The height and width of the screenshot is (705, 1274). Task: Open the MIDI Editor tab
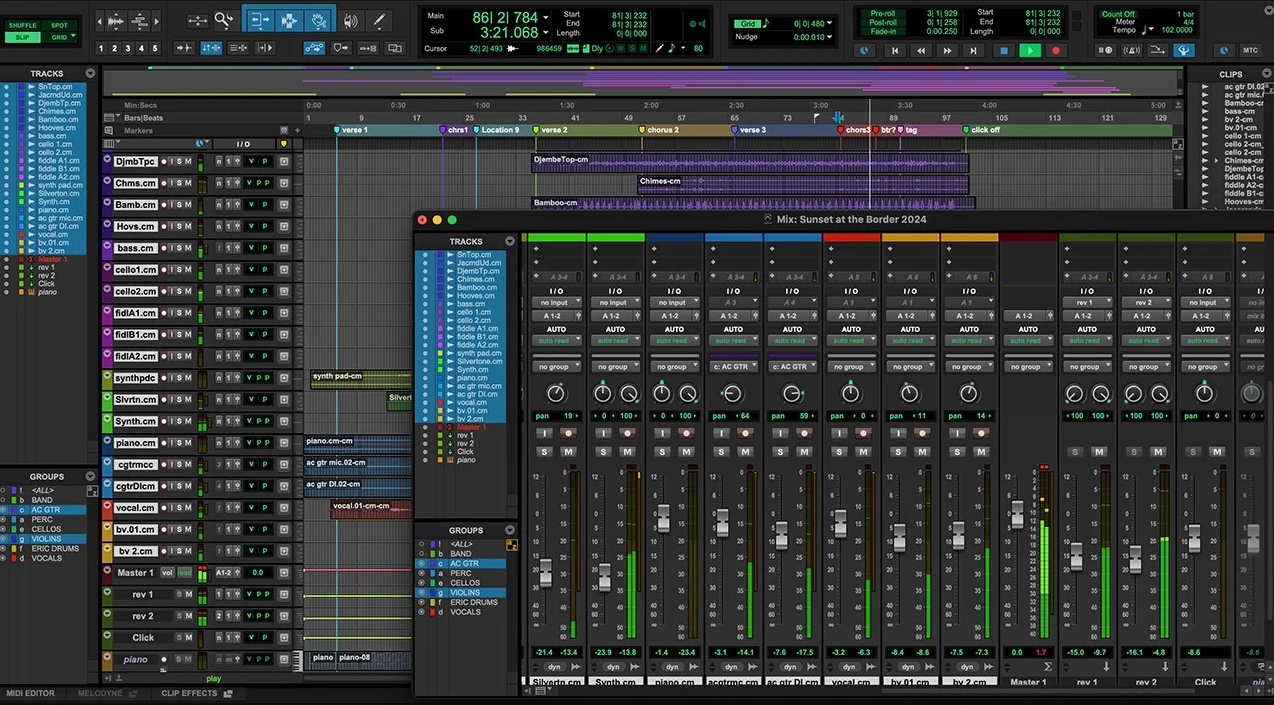point(31,693)
